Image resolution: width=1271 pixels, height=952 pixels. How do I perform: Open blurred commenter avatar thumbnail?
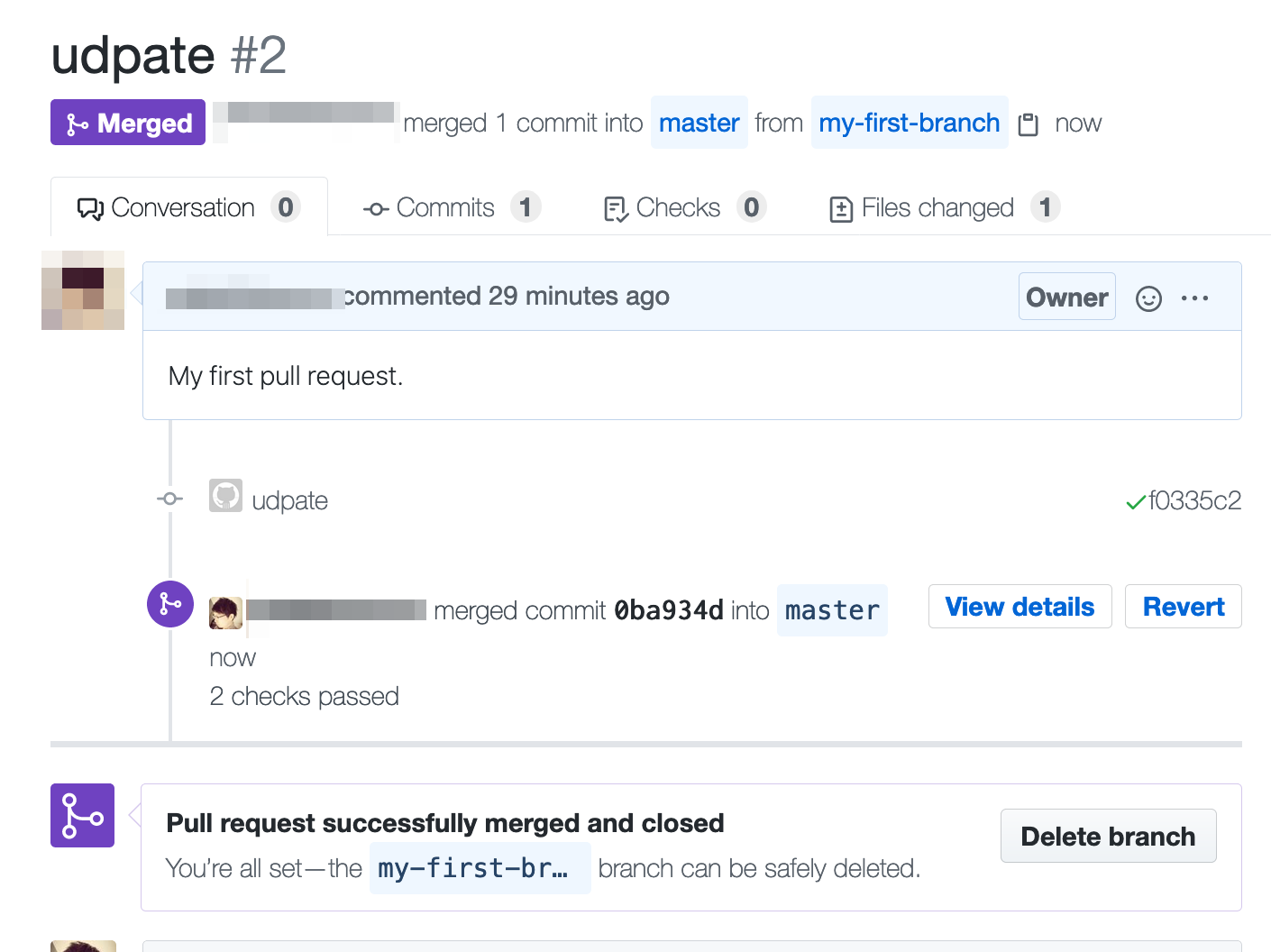pos(83,290)
